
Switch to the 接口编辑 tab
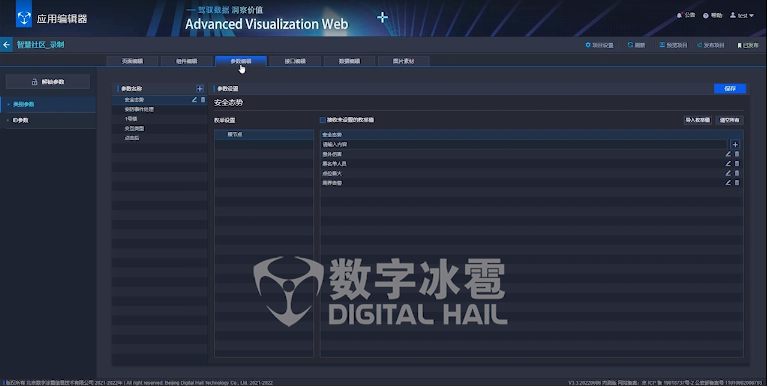click(295, 61)
